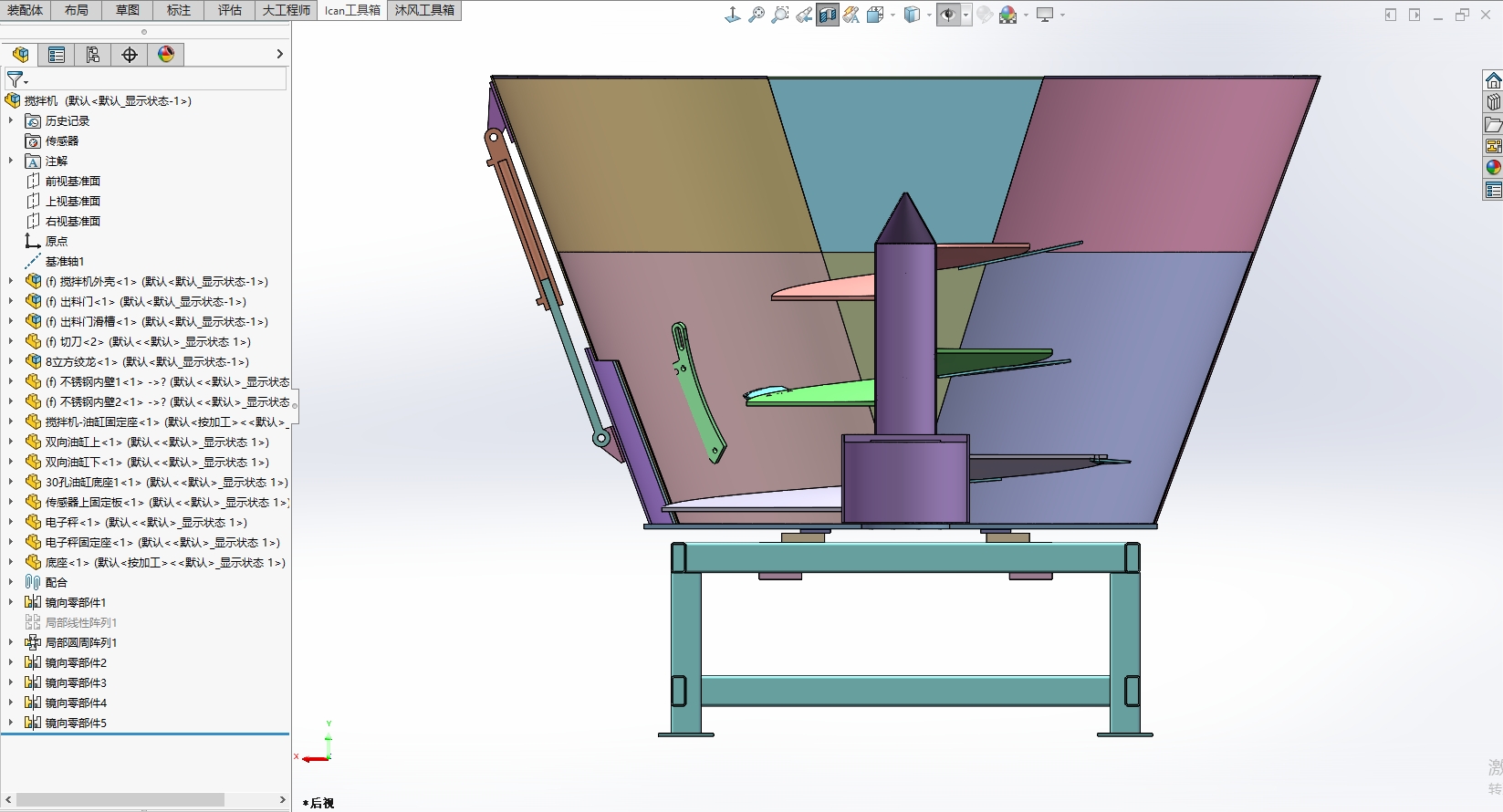Open the View Settings dropdown arrow
Image resolution: width=1503 pixels, height=812 pixels.
pyautogui.click(x=1062, y=15)
